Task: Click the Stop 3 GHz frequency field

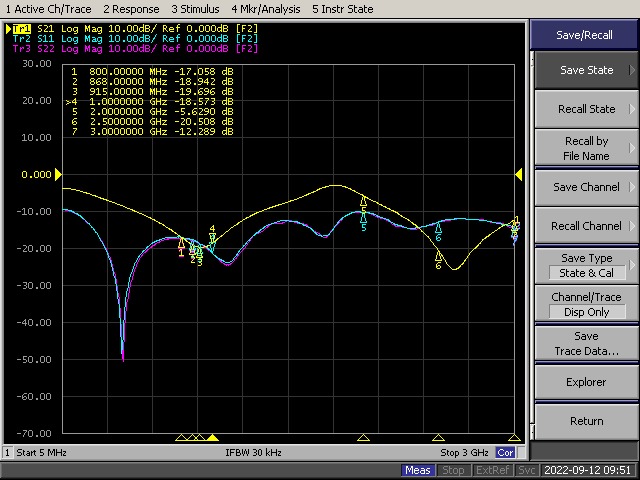Action: [x=465, y=453]
